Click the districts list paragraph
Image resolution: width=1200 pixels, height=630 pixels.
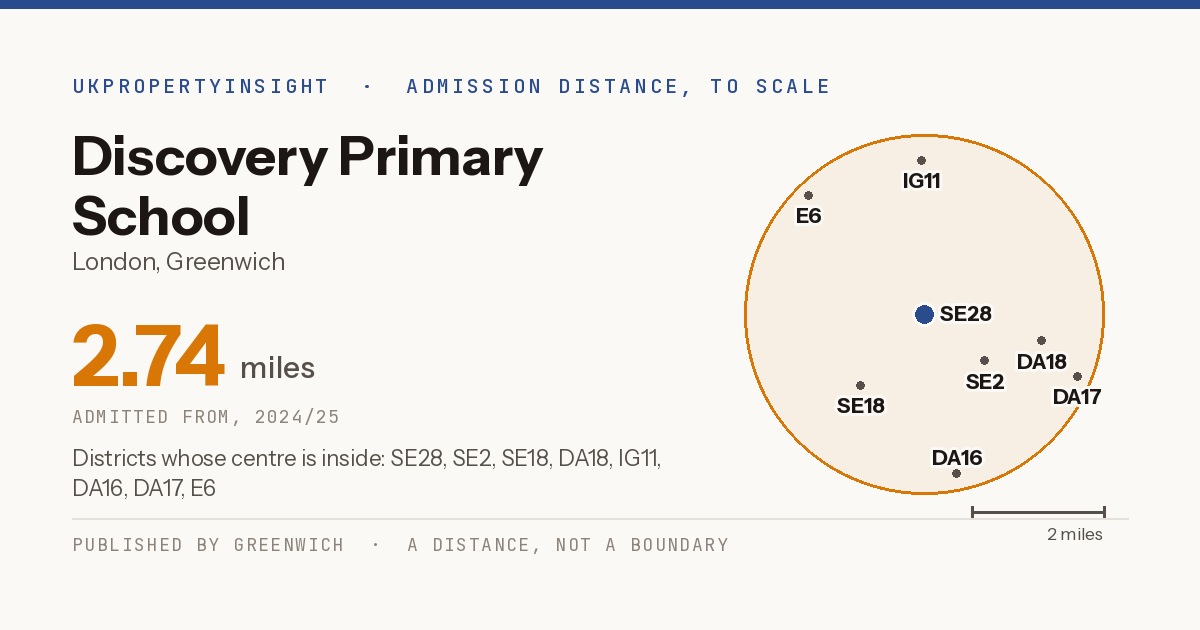click(367, 473)
